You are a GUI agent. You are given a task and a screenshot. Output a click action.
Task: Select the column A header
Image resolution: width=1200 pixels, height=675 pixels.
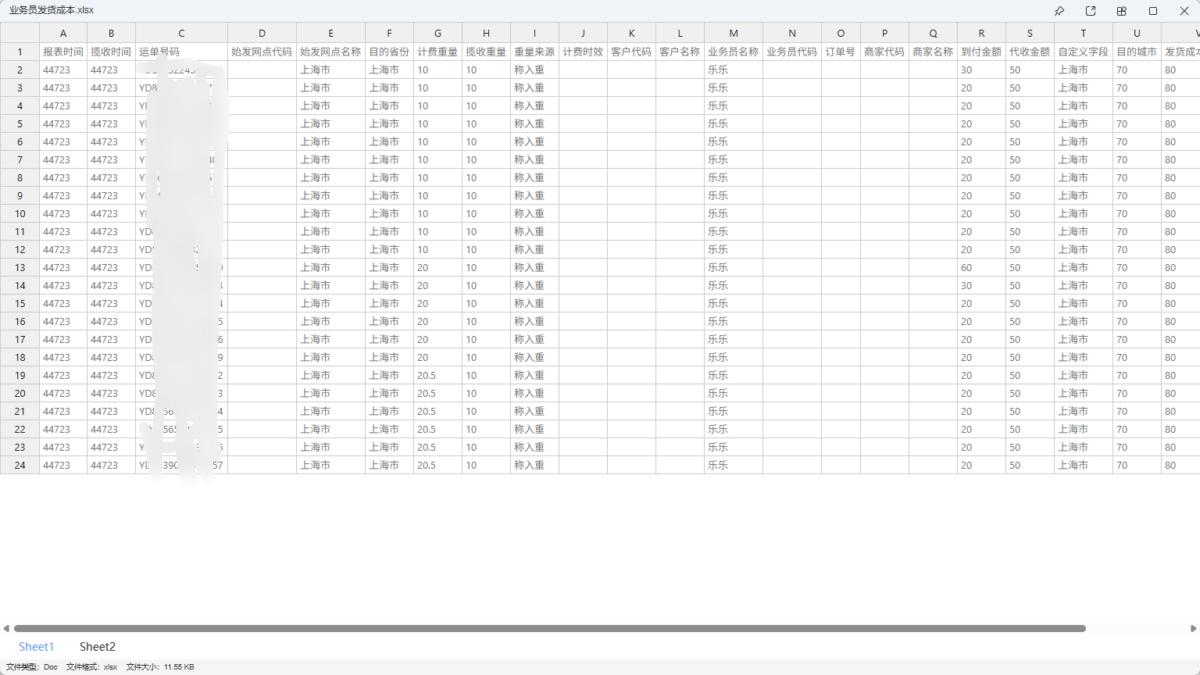pyautogui.click(x=63, y=33)
